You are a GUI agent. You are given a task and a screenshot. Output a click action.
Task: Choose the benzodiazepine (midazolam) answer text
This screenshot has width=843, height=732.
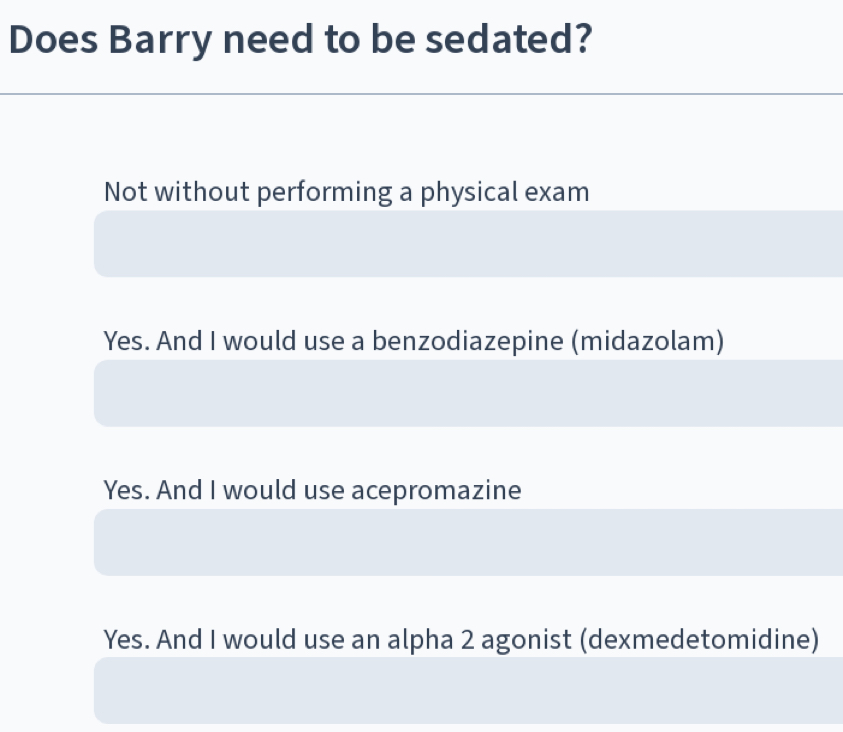(413, 341)
